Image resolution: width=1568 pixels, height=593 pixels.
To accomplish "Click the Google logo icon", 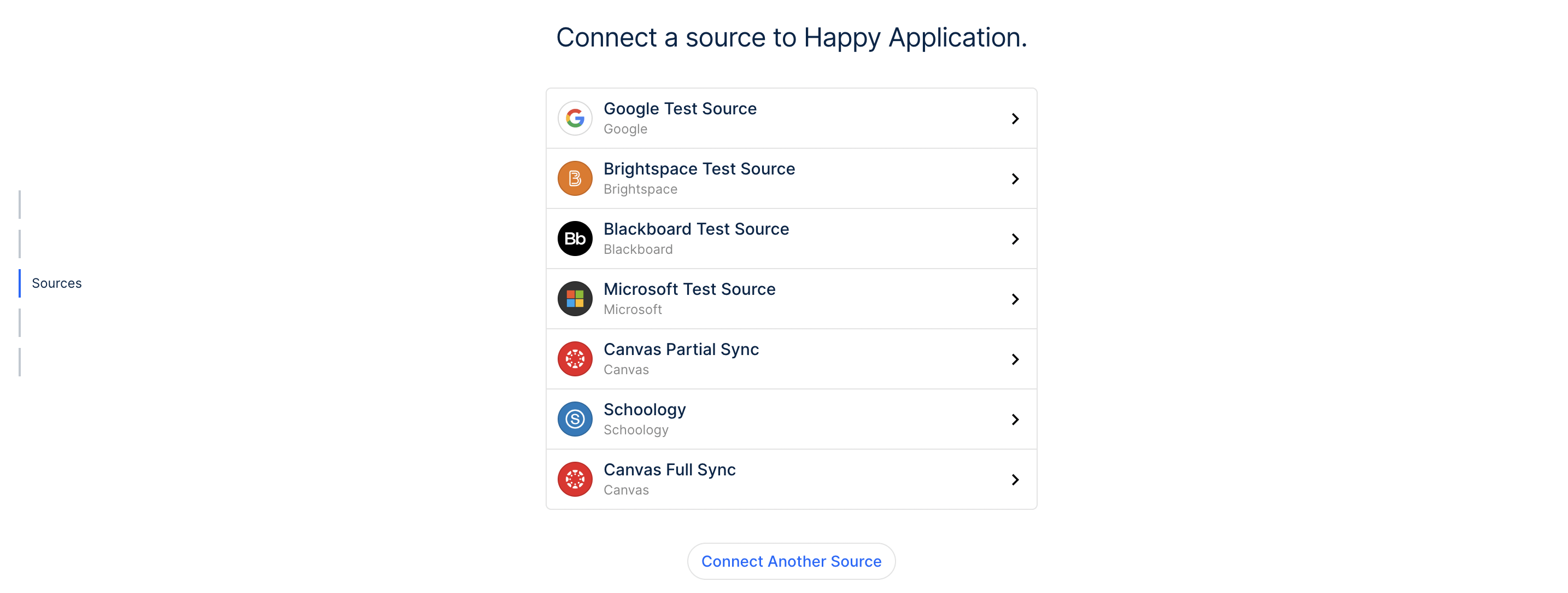I will (x=575, y=118).
